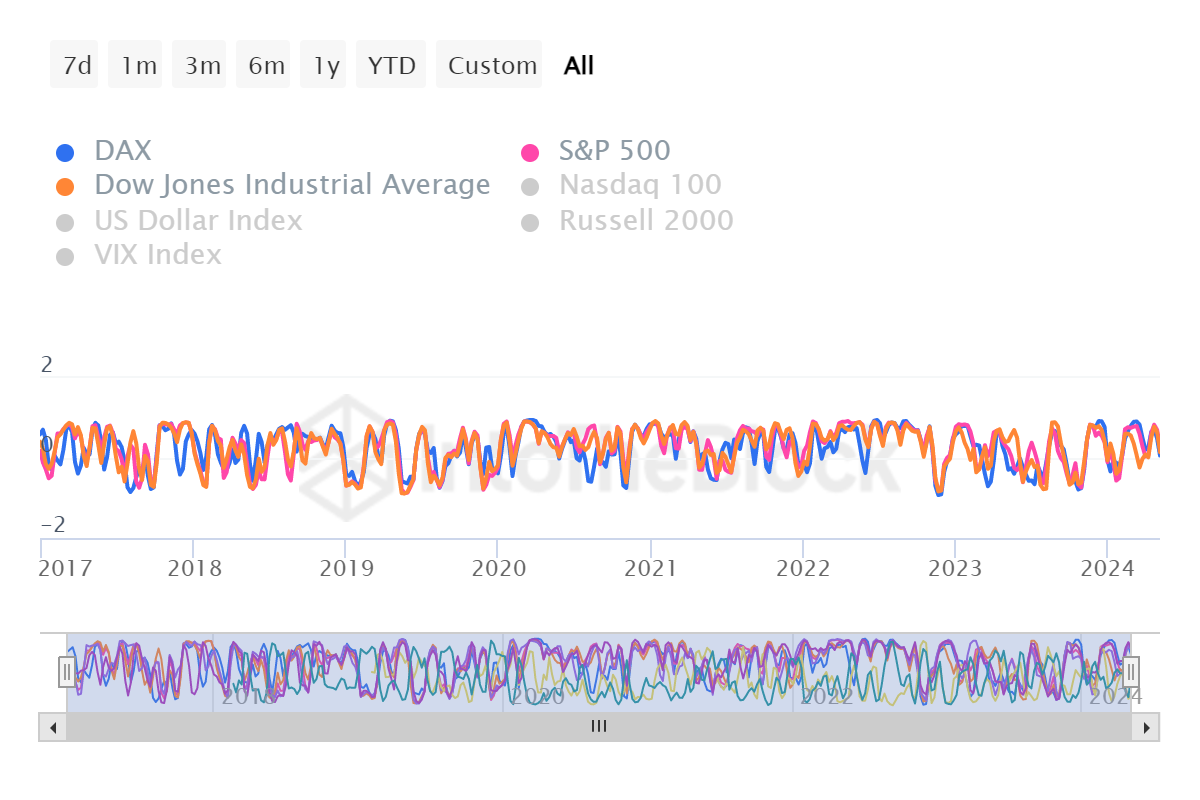This screenshot has width=1200, height=800.
Task: Click the right navigator range handle
Action: (1131, 671)
